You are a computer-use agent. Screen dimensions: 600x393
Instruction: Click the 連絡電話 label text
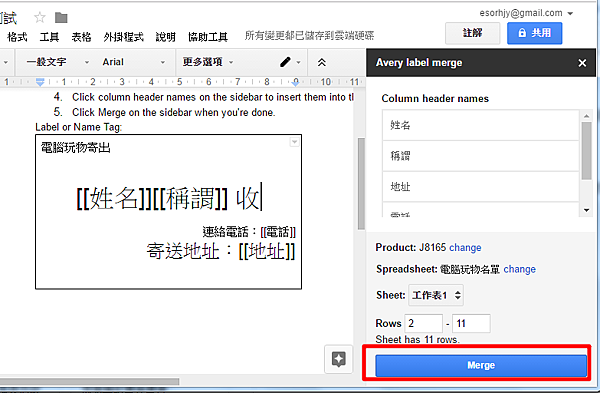click(225, 232)
